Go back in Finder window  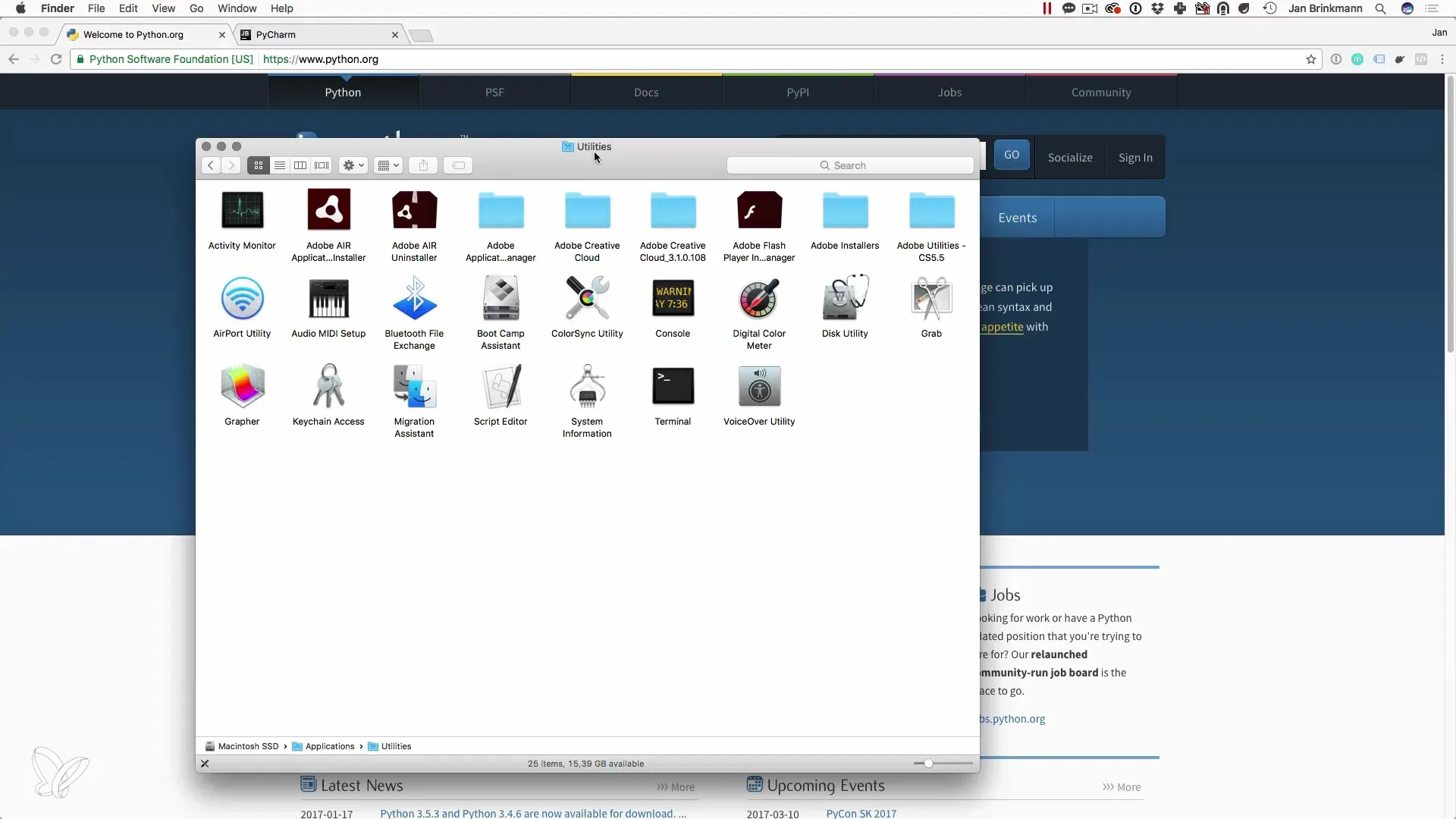click(x=211, y=165)
